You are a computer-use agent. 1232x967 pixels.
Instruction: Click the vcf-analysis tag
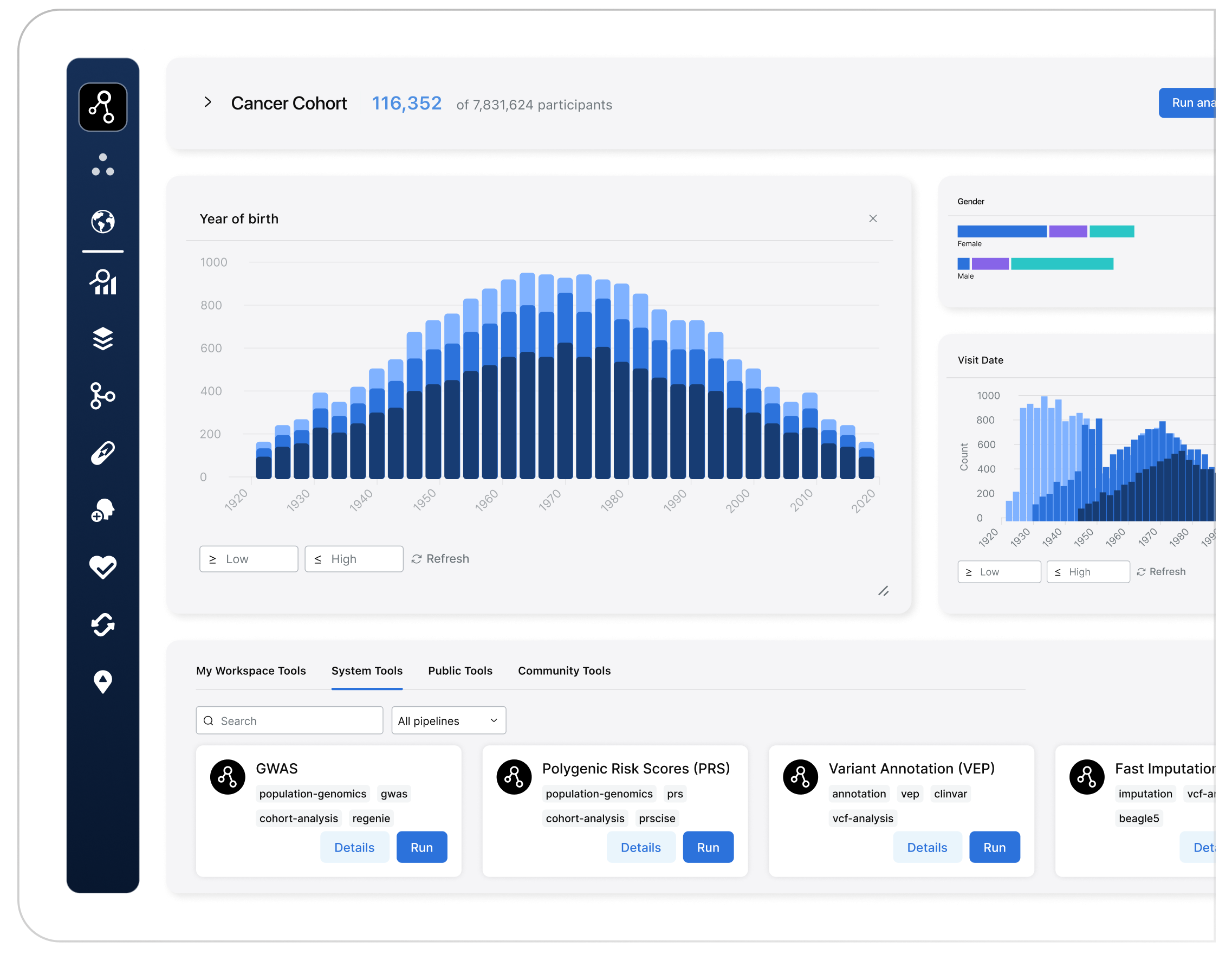(x=864, y=818)
